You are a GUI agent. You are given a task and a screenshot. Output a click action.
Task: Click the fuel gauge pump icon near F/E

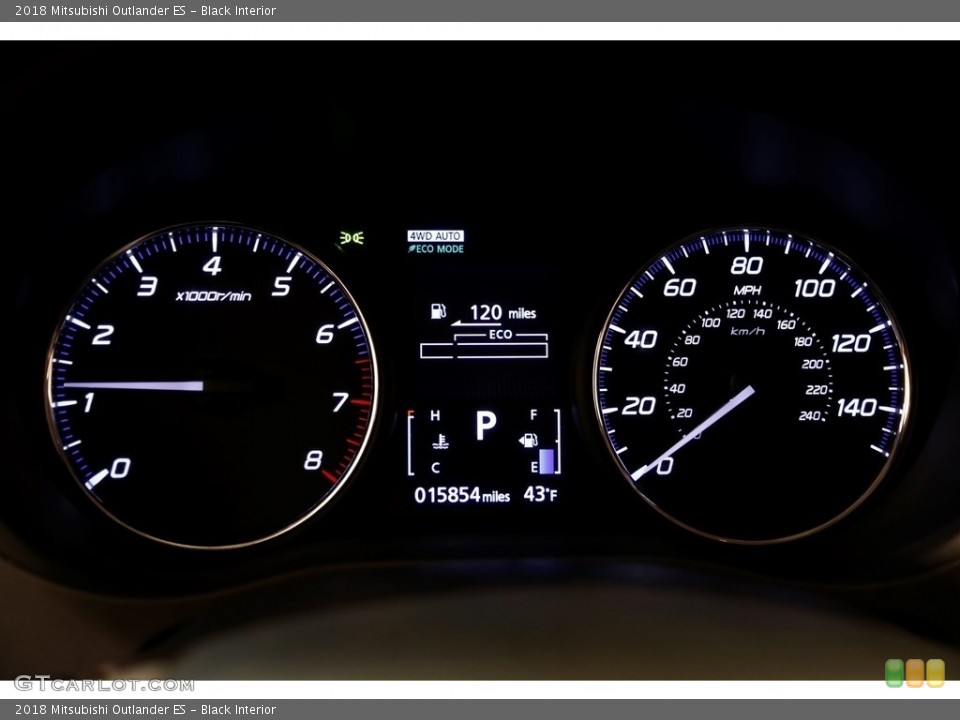528,440
